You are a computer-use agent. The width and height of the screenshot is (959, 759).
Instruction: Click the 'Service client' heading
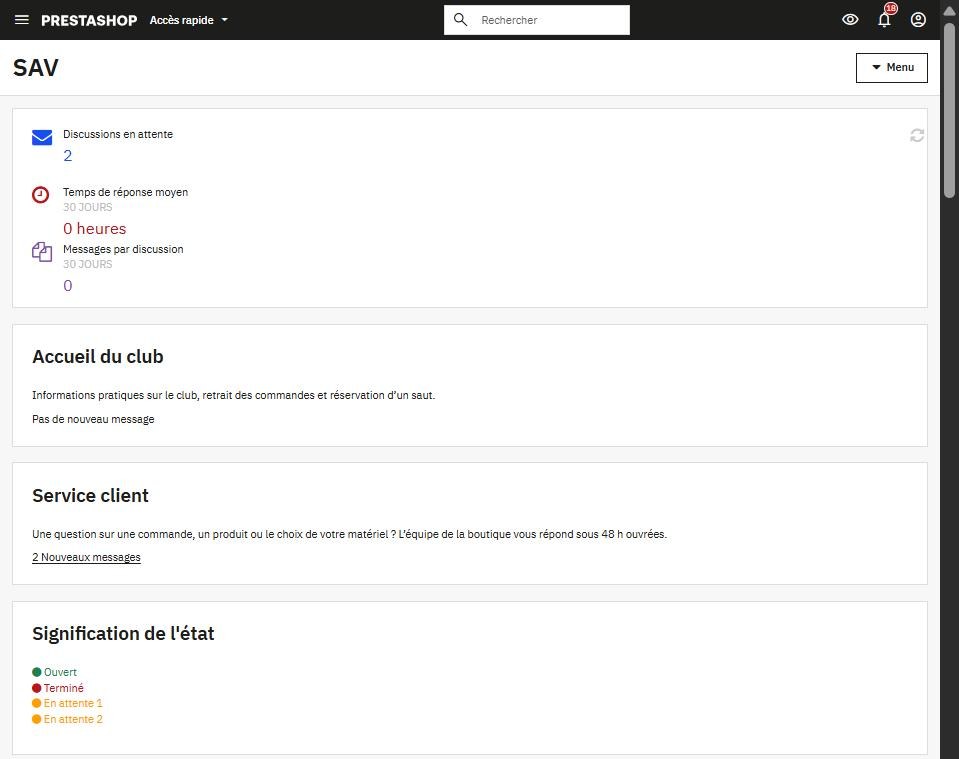tap(90, 495)
